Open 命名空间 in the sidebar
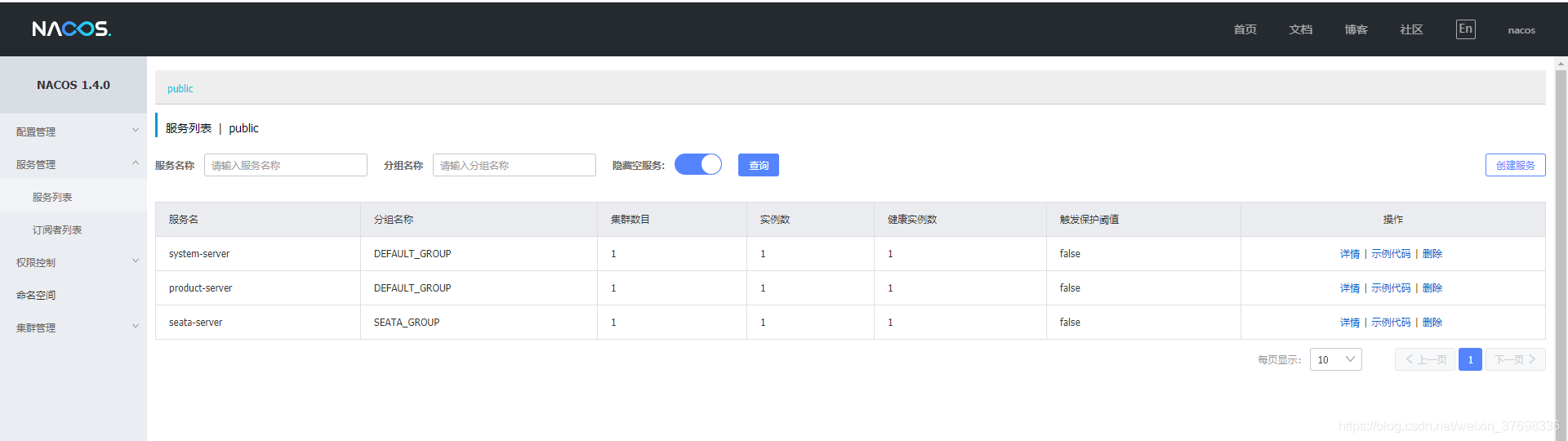 tap(73, 295)
